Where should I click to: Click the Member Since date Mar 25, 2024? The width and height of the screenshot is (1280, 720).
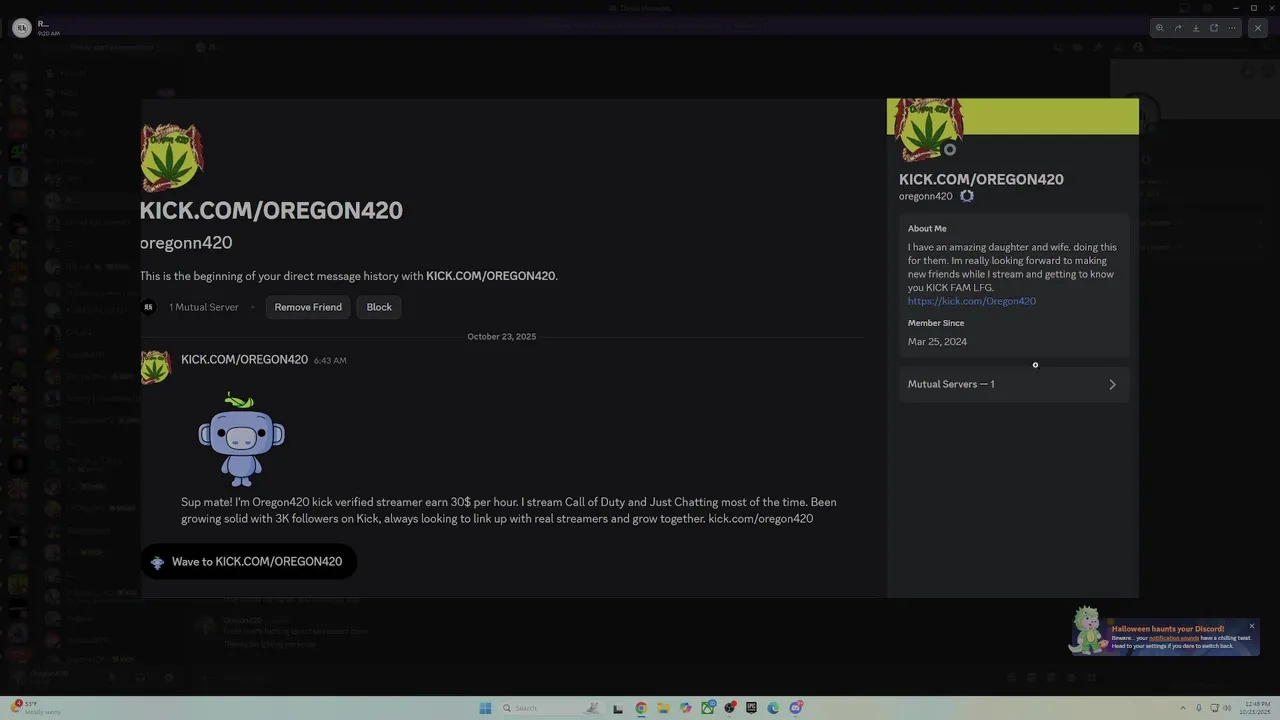937,342
